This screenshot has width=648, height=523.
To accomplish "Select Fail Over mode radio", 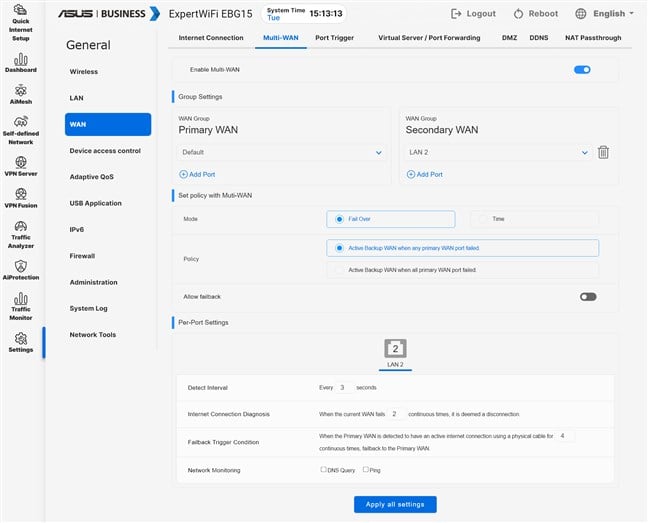I will click(339, 219).
